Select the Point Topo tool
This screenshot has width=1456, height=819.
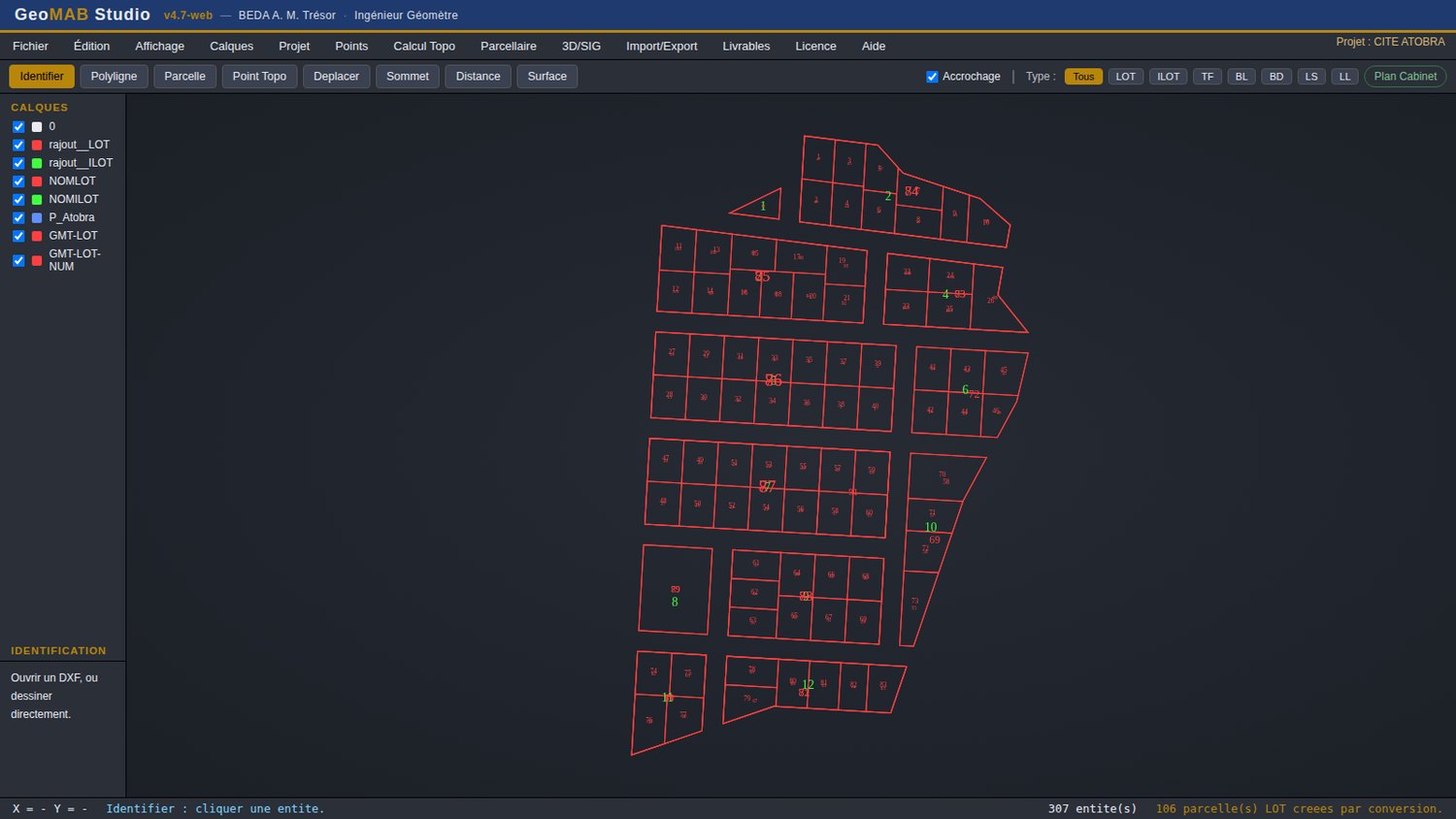click(259, 76)
